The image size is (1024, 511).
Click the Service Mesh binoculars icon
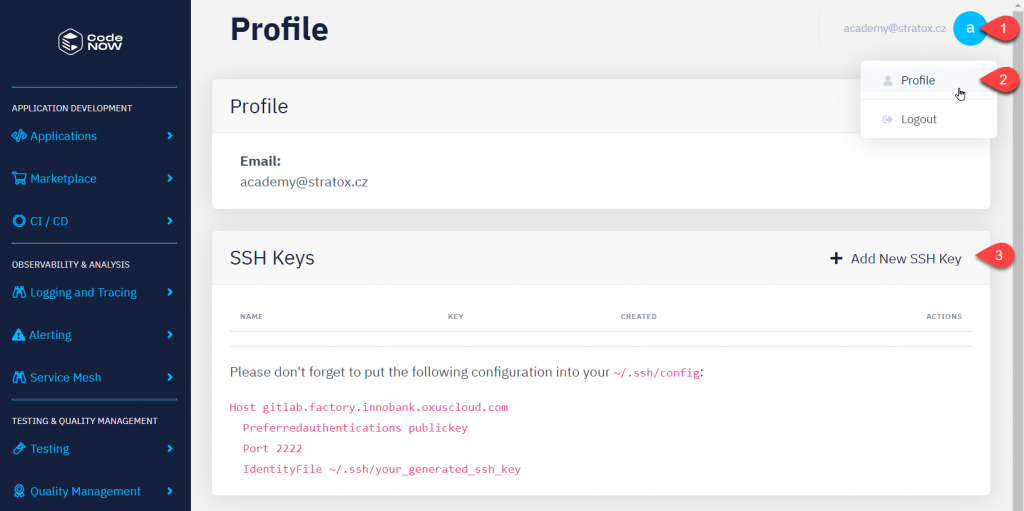click(x=19, y=378)
